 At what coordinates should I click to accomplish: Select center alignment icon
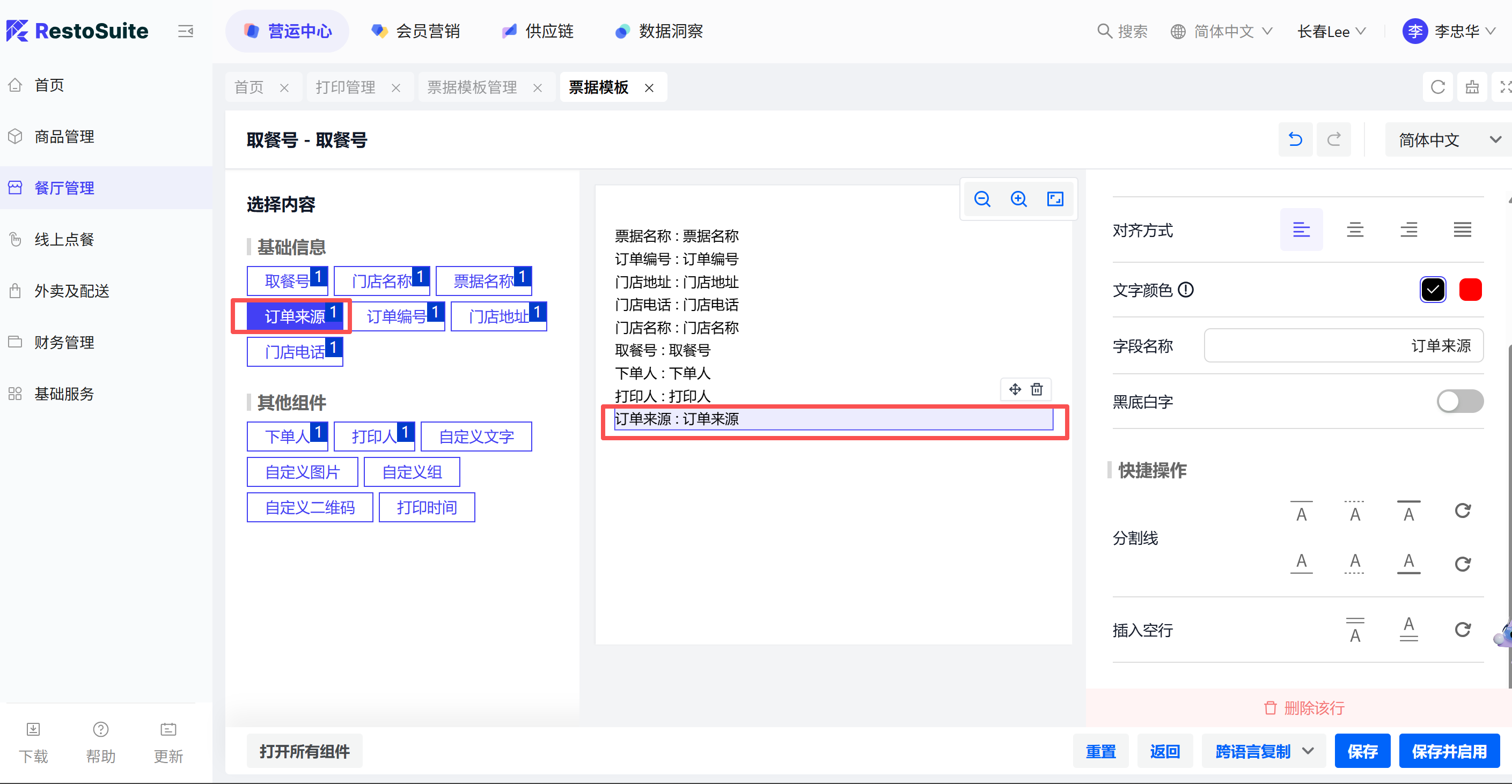(x=1355, y=230)
